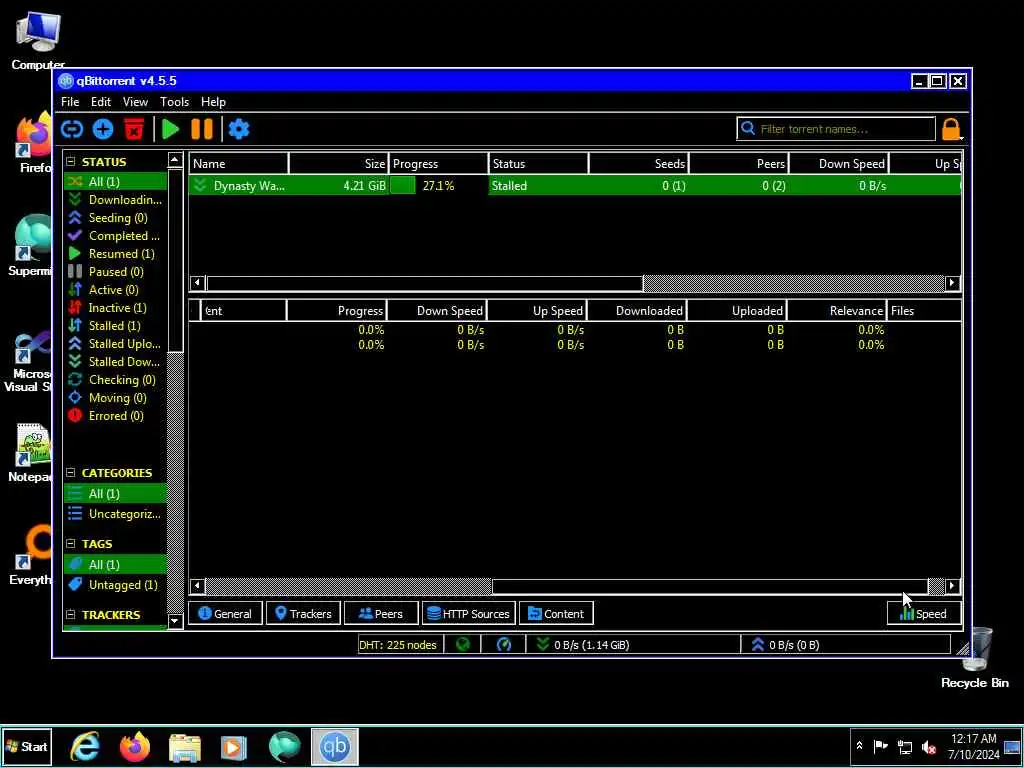Open the Speed graph tab
This screenshot has height=768, width=1024.
click(924, 614)
